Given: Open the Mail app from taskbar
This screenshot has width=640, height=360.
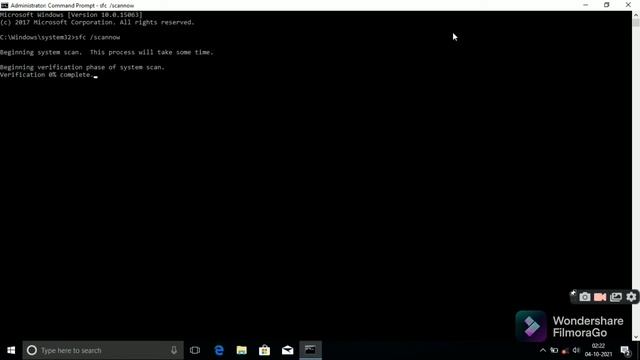Looking at the screenshot, I should 287,350.
